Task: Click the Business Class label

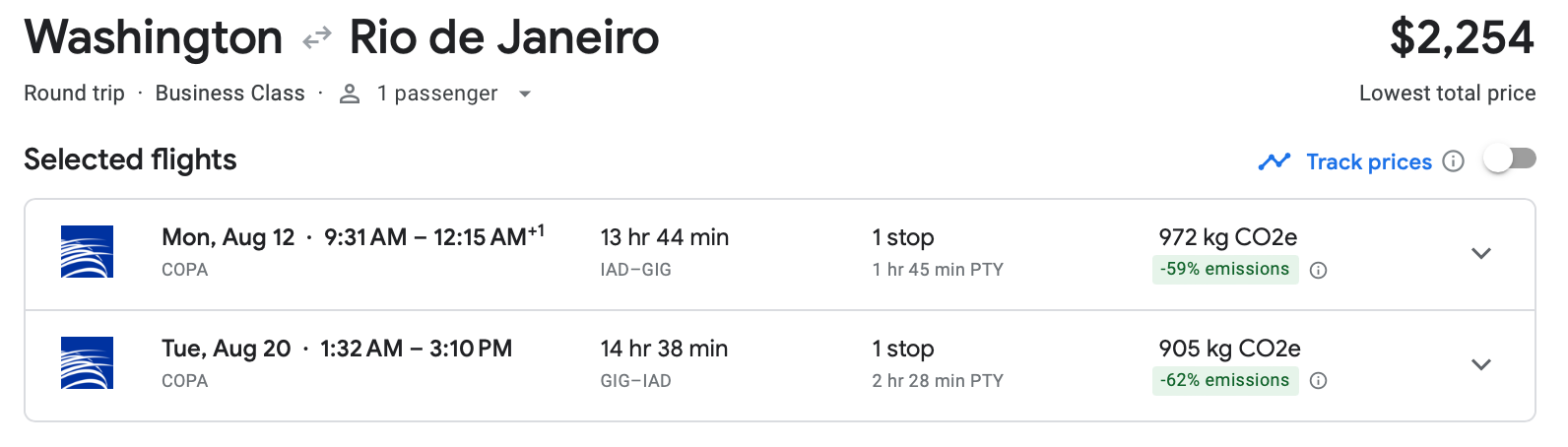Action: [229, 94]
